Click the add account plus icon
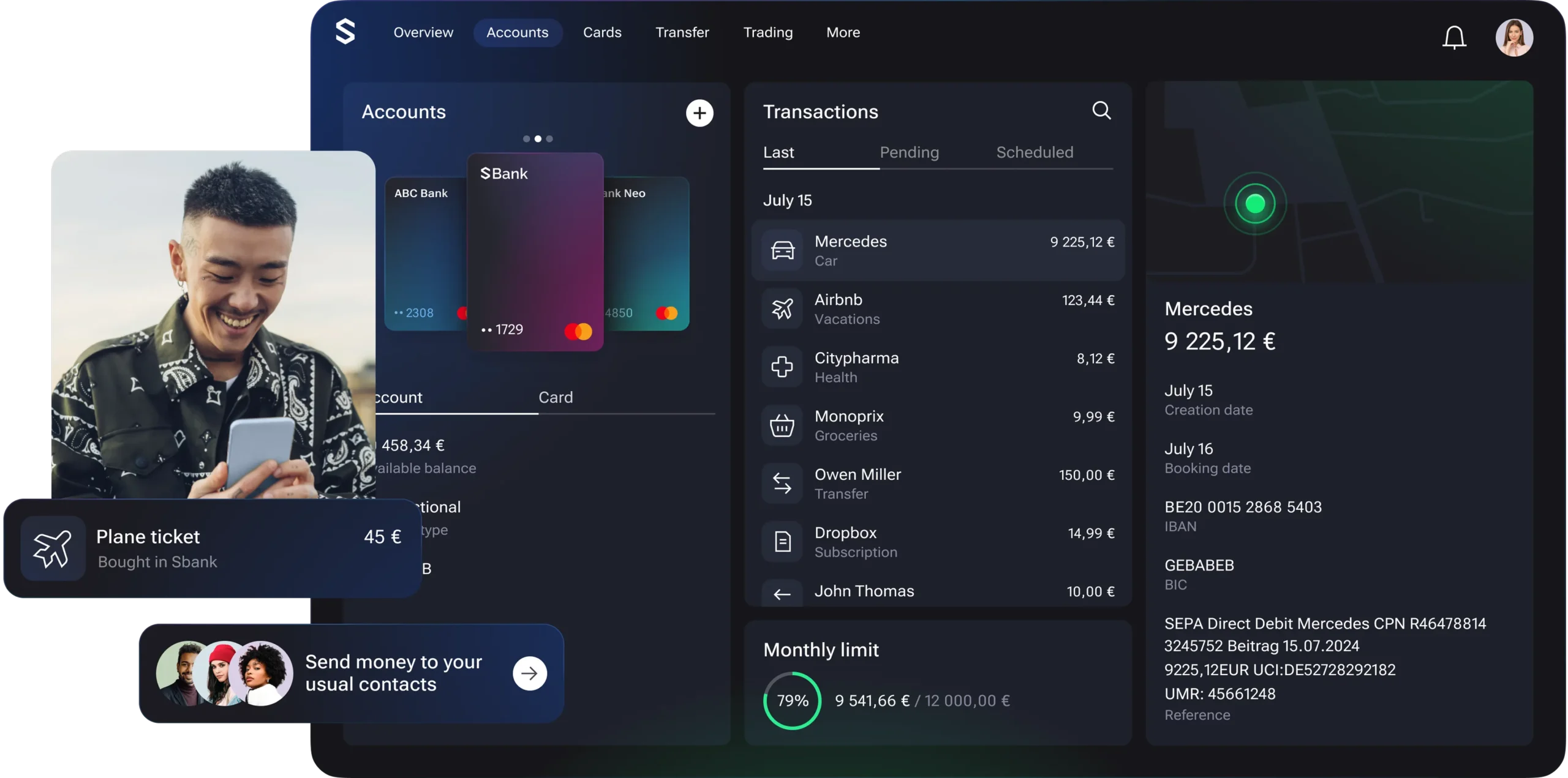Image resolution: width=1568 pixels, height=778 pixels. click(x=699, y=113)
